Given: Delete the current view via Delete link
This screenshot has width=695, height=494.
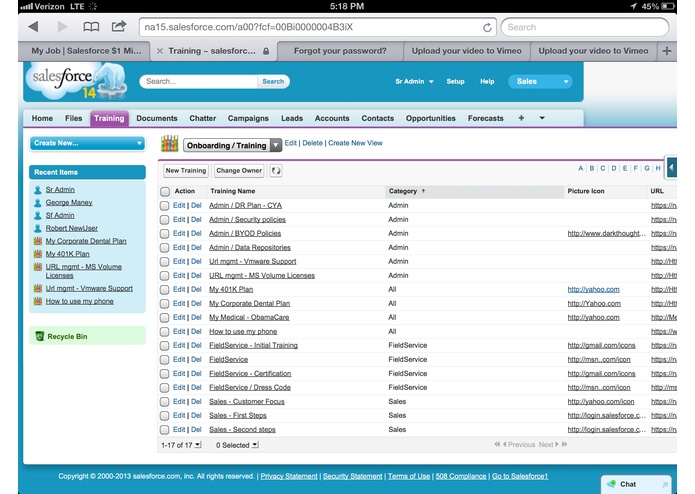Looking at the screenshot, I should pyautogui.click(x=312, y=143).
